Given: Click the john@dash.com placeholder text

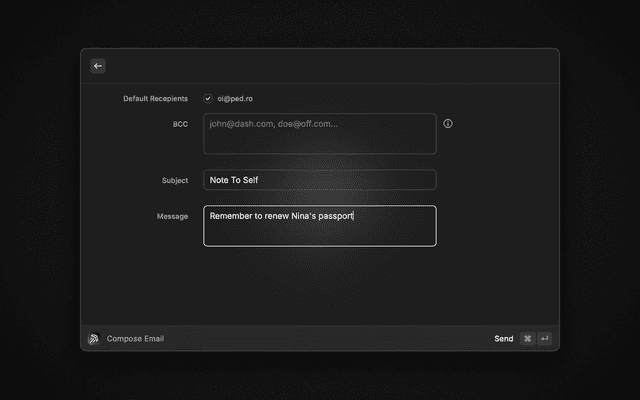Looking at the screenshot, I should point(273,124).
